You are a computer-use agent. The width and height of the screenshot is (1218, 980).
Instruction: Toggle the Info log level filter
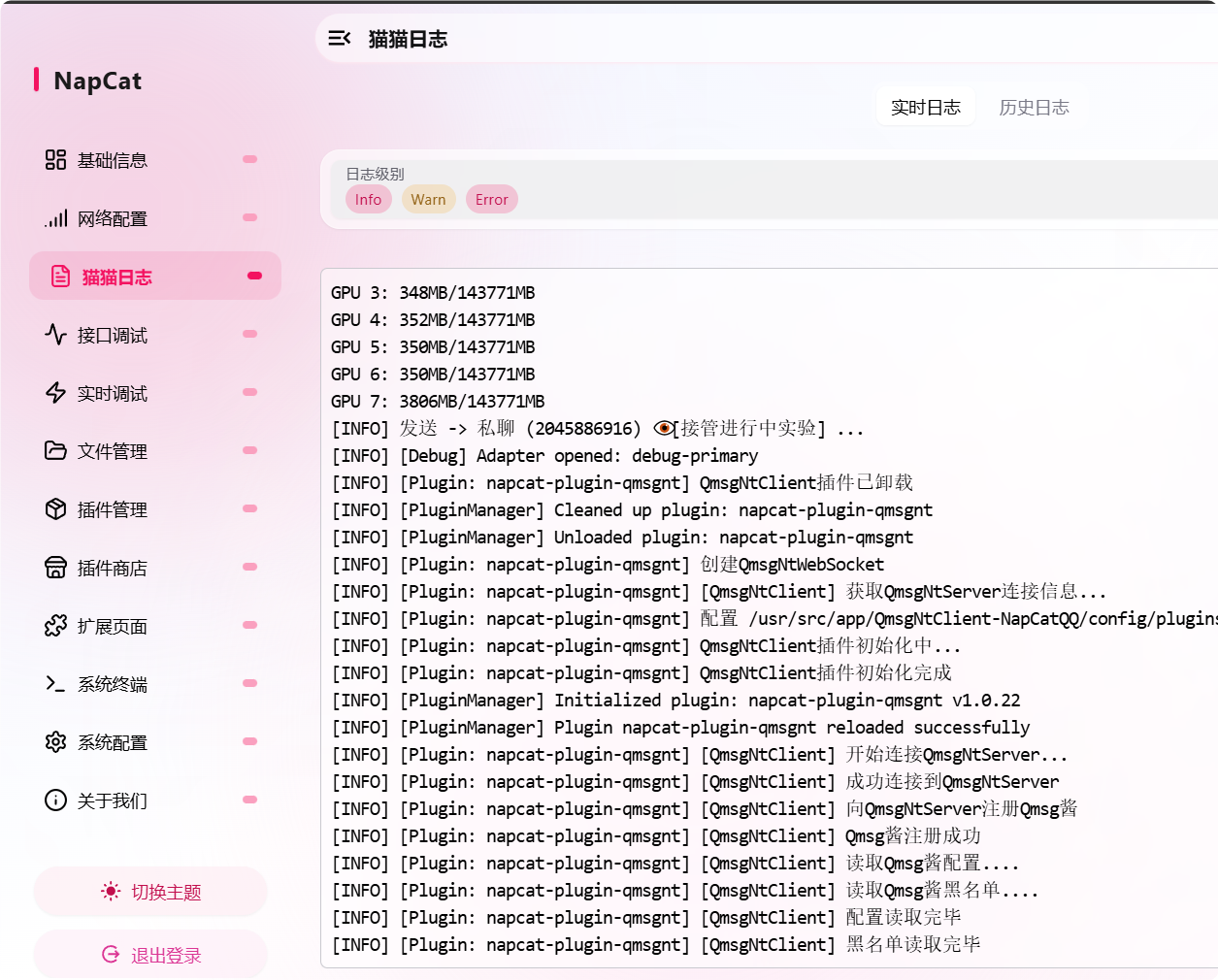click(368, 200)
